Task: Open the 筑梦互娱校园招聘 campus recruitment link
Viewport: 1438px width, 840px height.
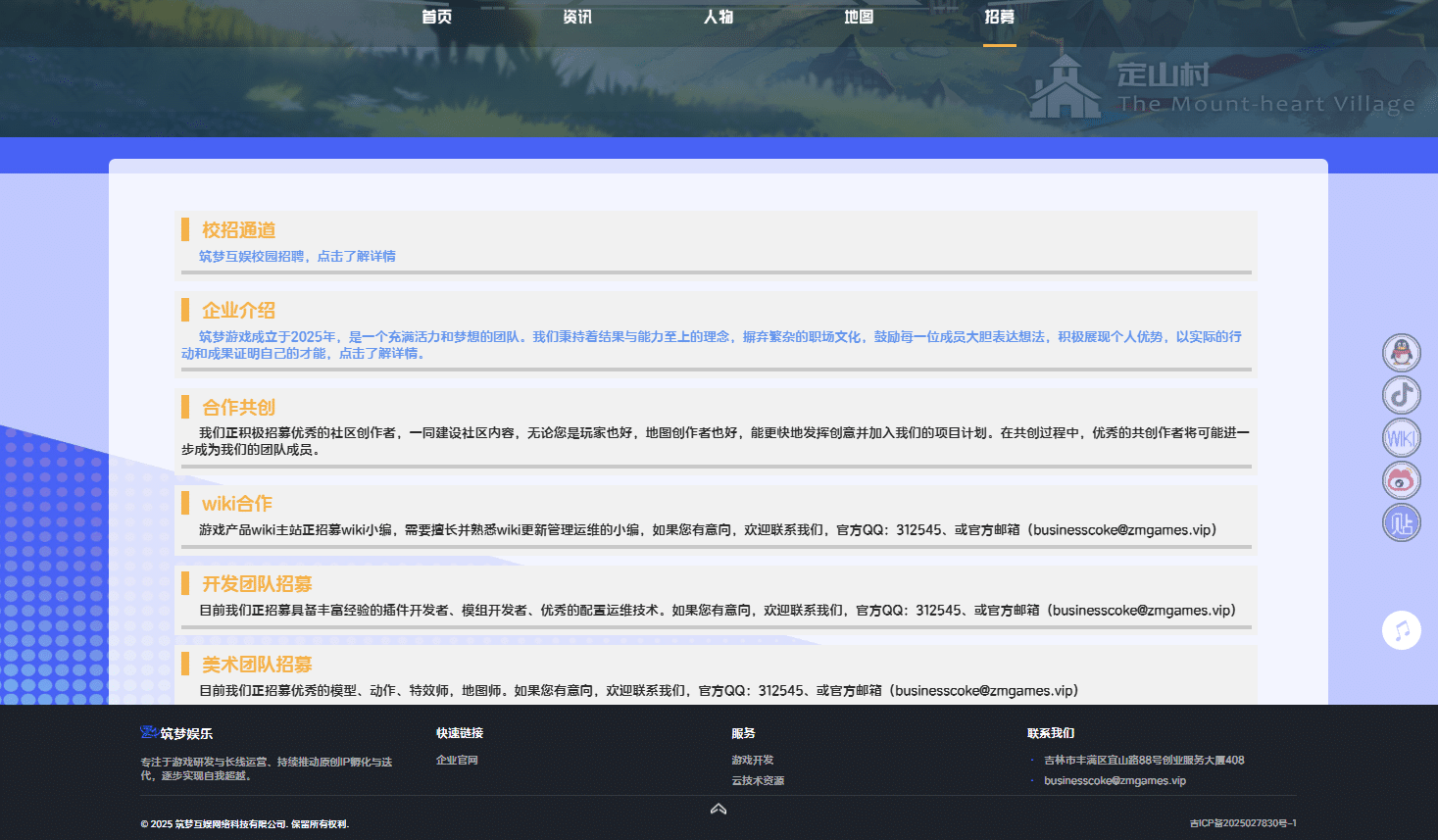Action: pos(297,256)
